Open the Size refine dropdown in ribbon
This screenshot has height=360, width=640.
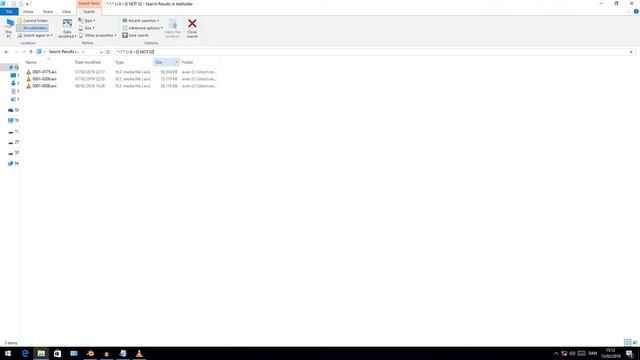coord(87,28)
